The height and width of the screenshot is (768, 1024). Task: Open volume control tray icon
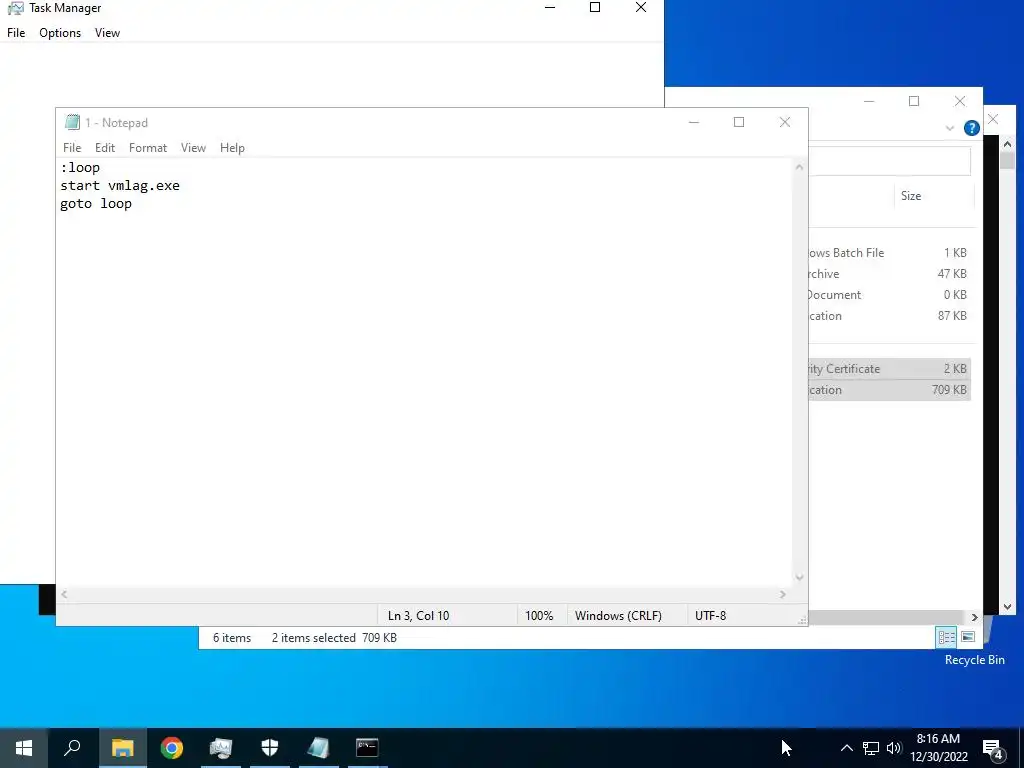tap(894, 748)
